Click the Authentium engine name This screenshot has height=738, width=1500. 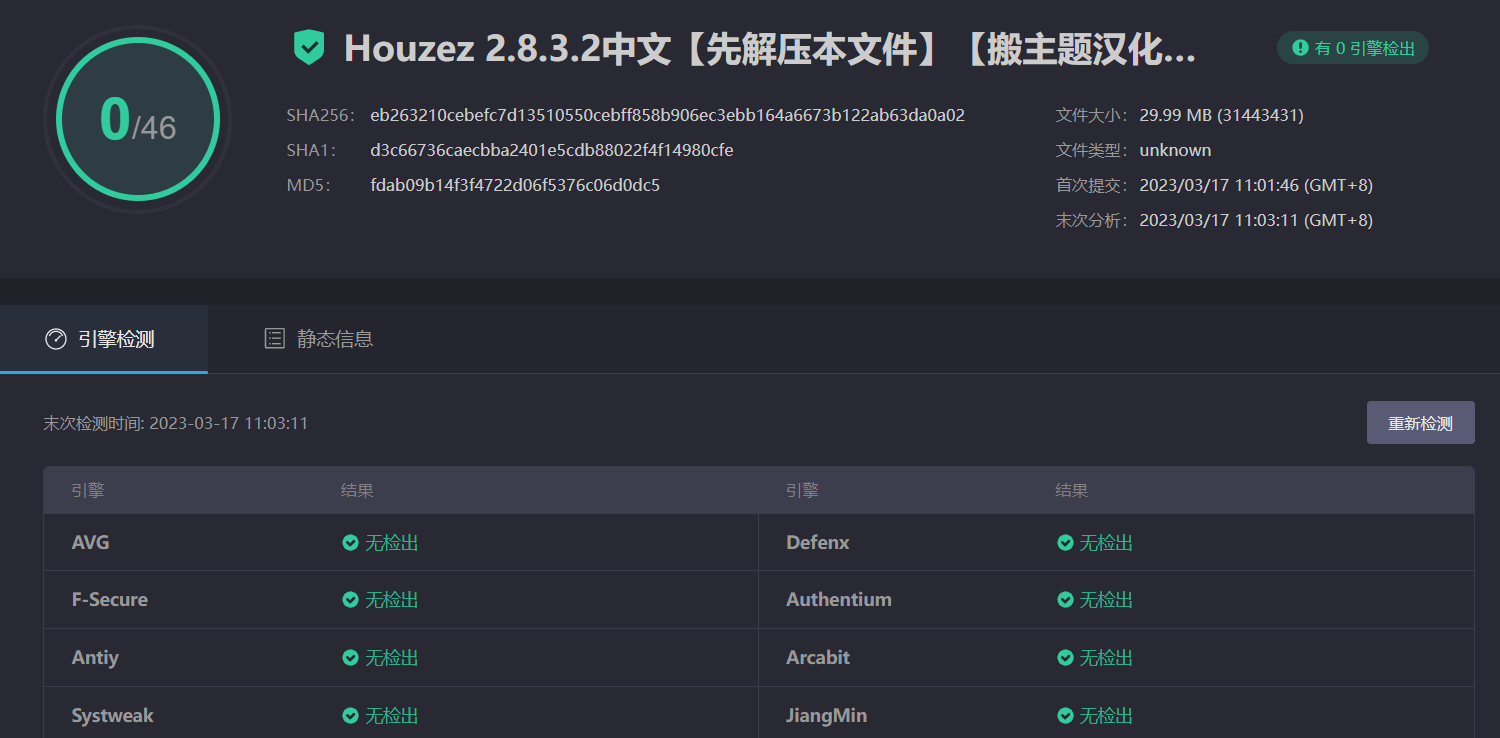pos(839,600)
